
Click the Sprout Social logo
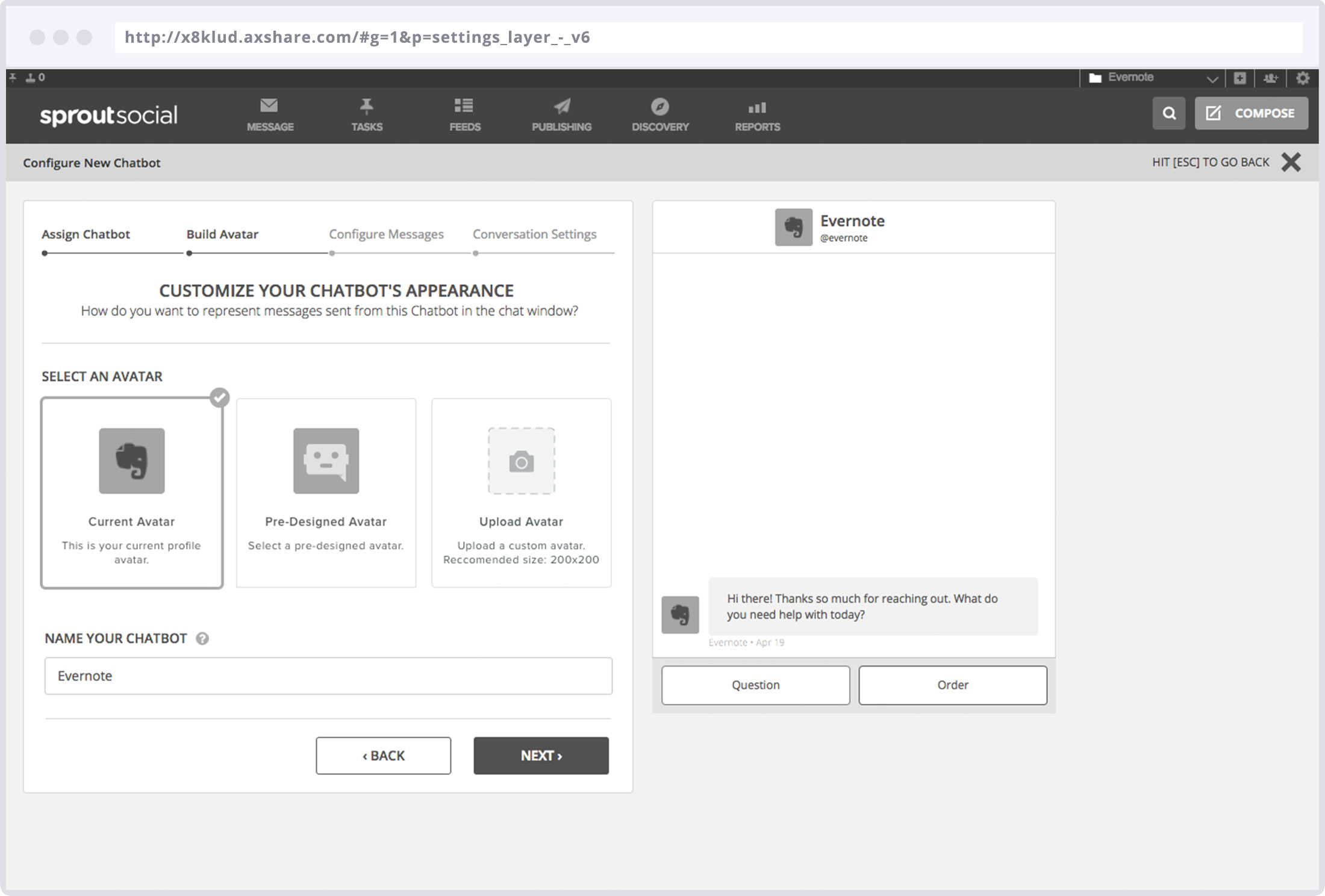(x=108, y=115)
